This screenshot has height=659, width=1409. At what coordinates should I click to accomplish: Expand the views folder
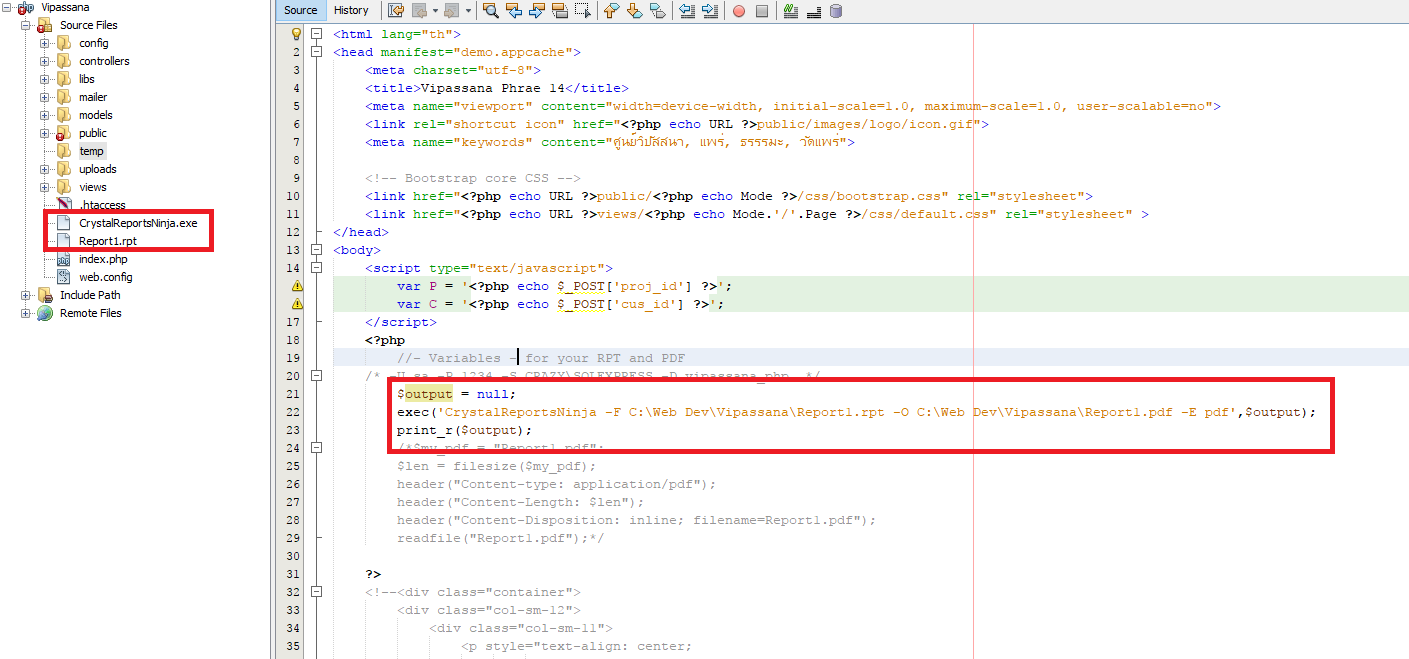coord(44,187)
